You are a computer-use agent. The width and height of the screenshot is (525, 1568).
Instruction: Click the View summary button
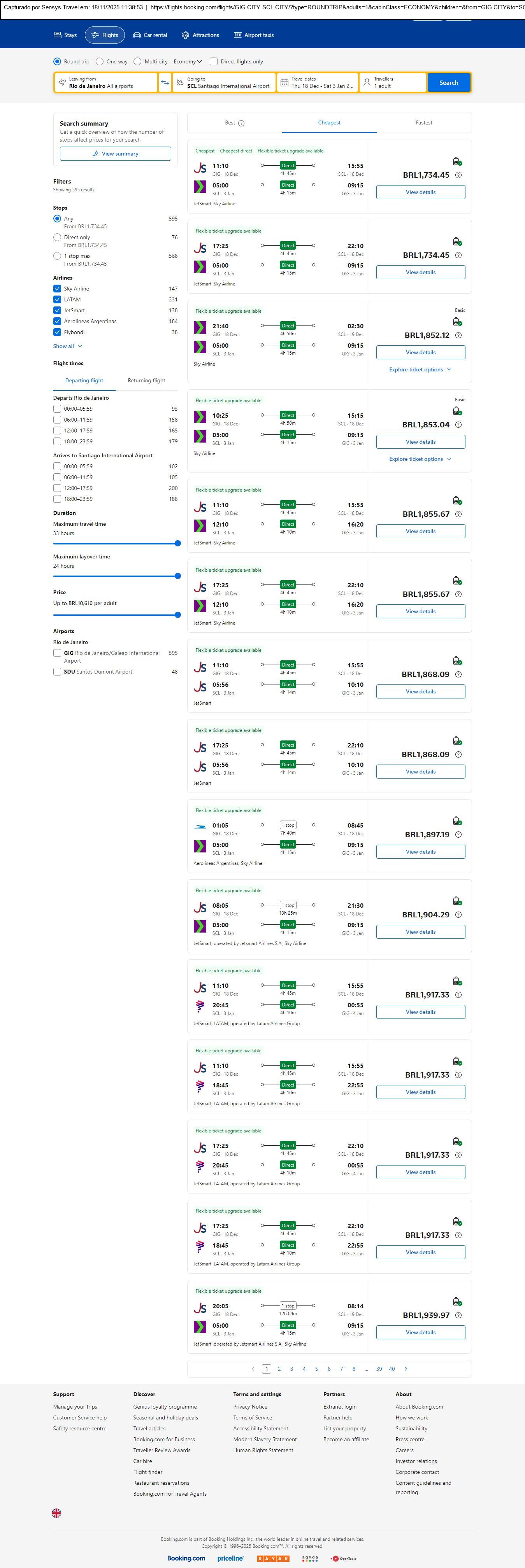click(115, 154)
